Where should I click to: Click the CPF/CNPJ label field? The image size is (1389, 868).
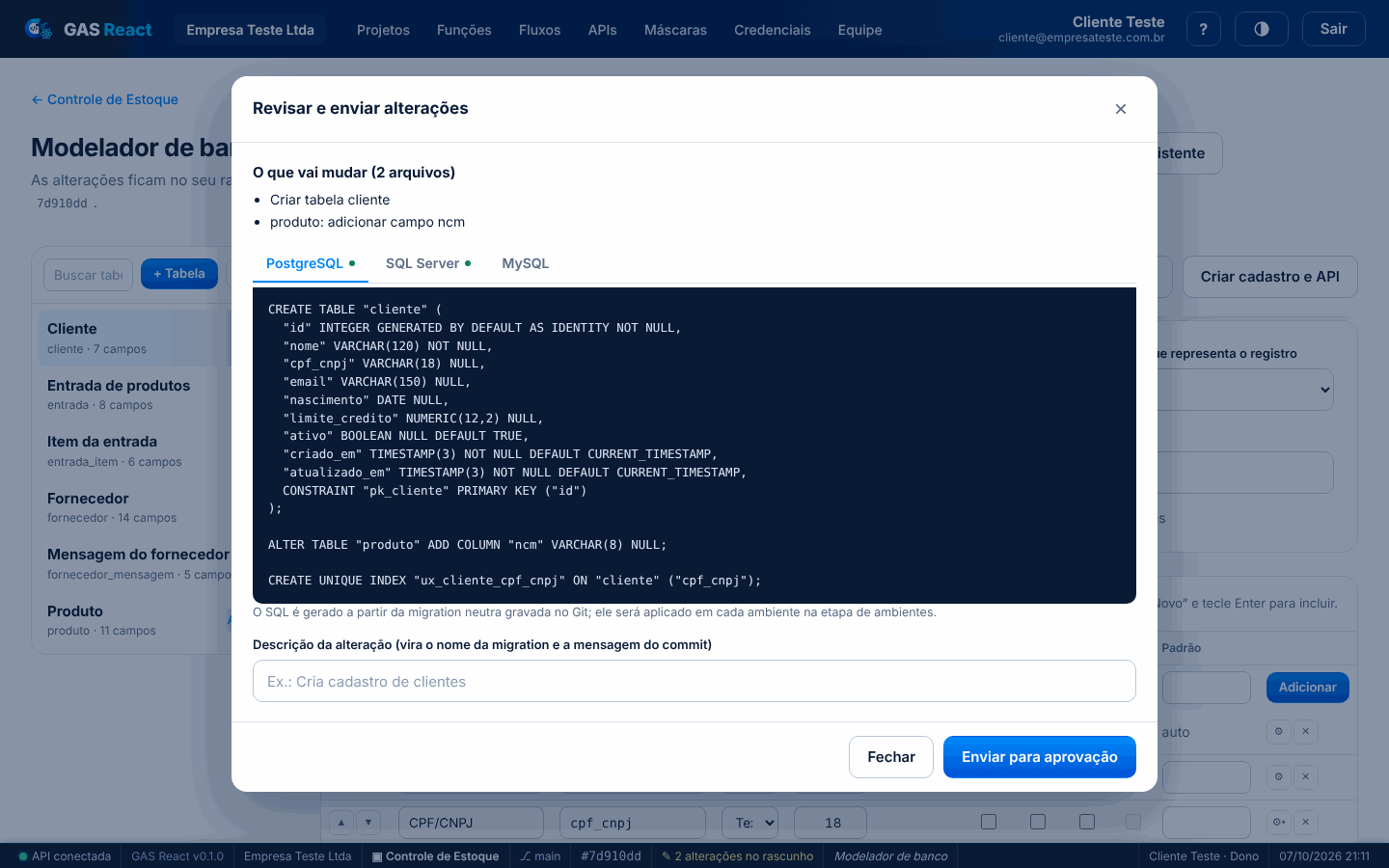[471, 823]
